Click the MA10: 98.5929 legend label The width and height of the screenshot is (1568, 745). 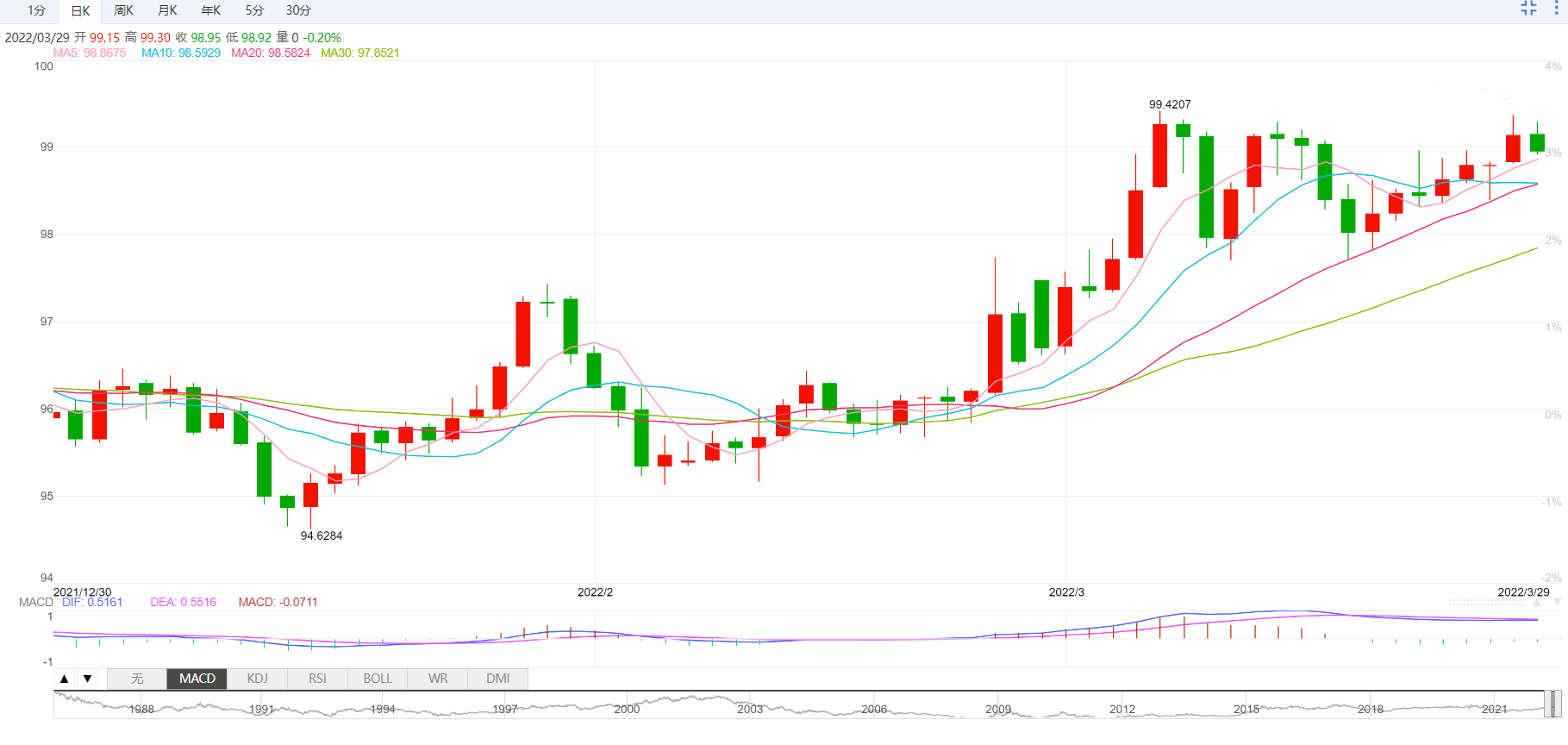click(181, 53)
